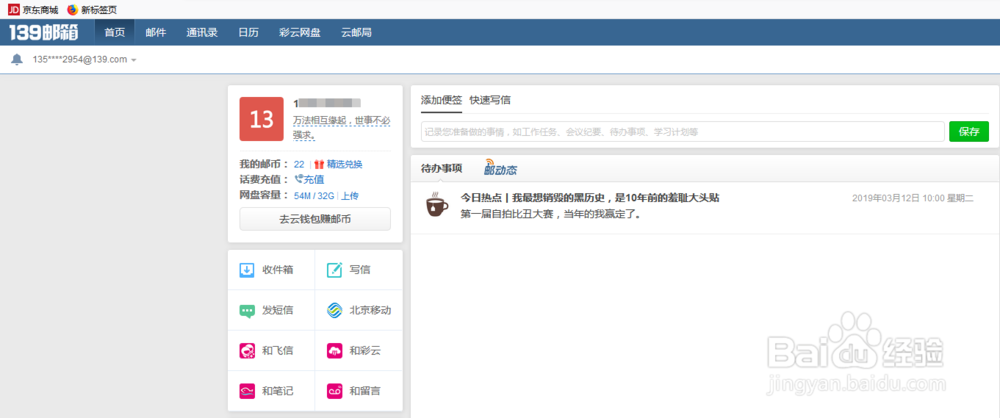Open the 邮件 navigation tab
Screen dimensions: 1000x418
[x=156, y=33]
